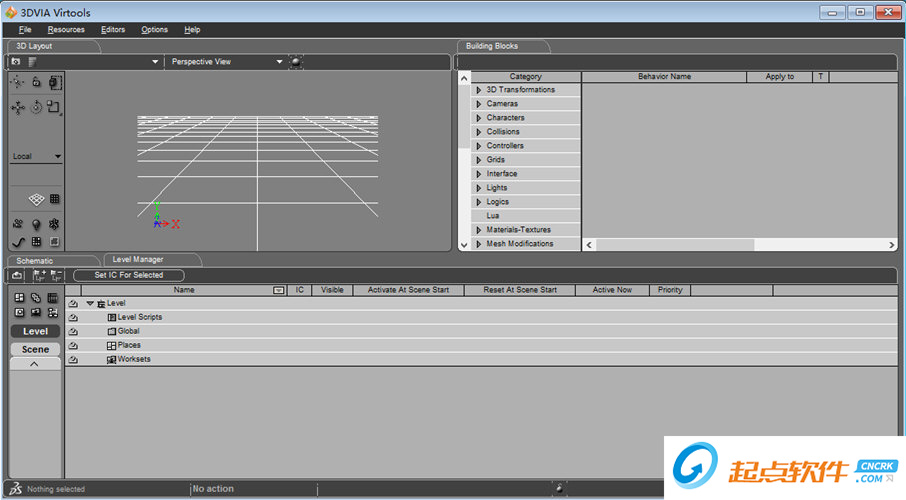Toggle the IC icon for Level row
The height and width of the screenshot is (500, 906).
point(73,303)
